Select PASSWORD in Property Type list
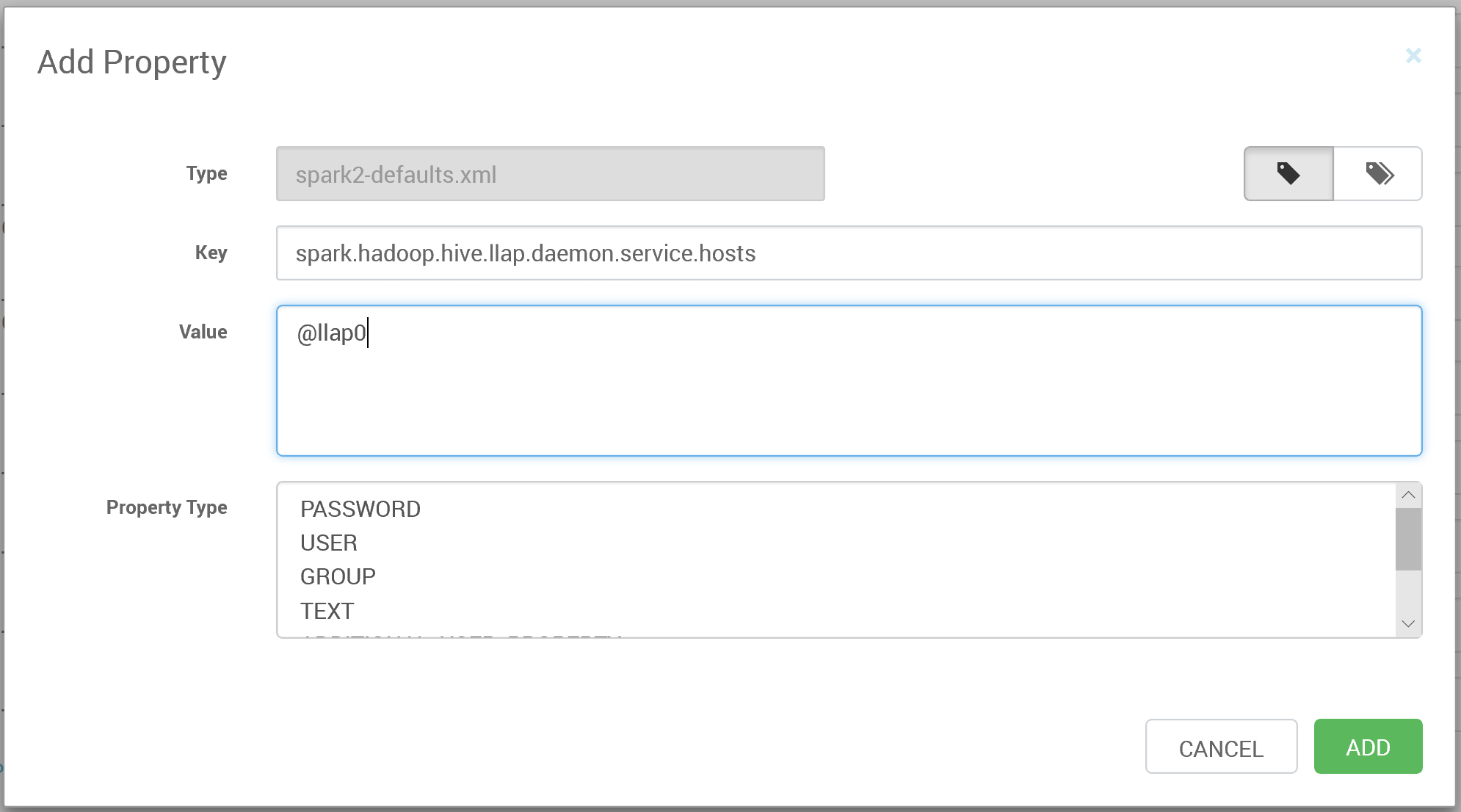The image size is (1461, 812). (360, 509)
